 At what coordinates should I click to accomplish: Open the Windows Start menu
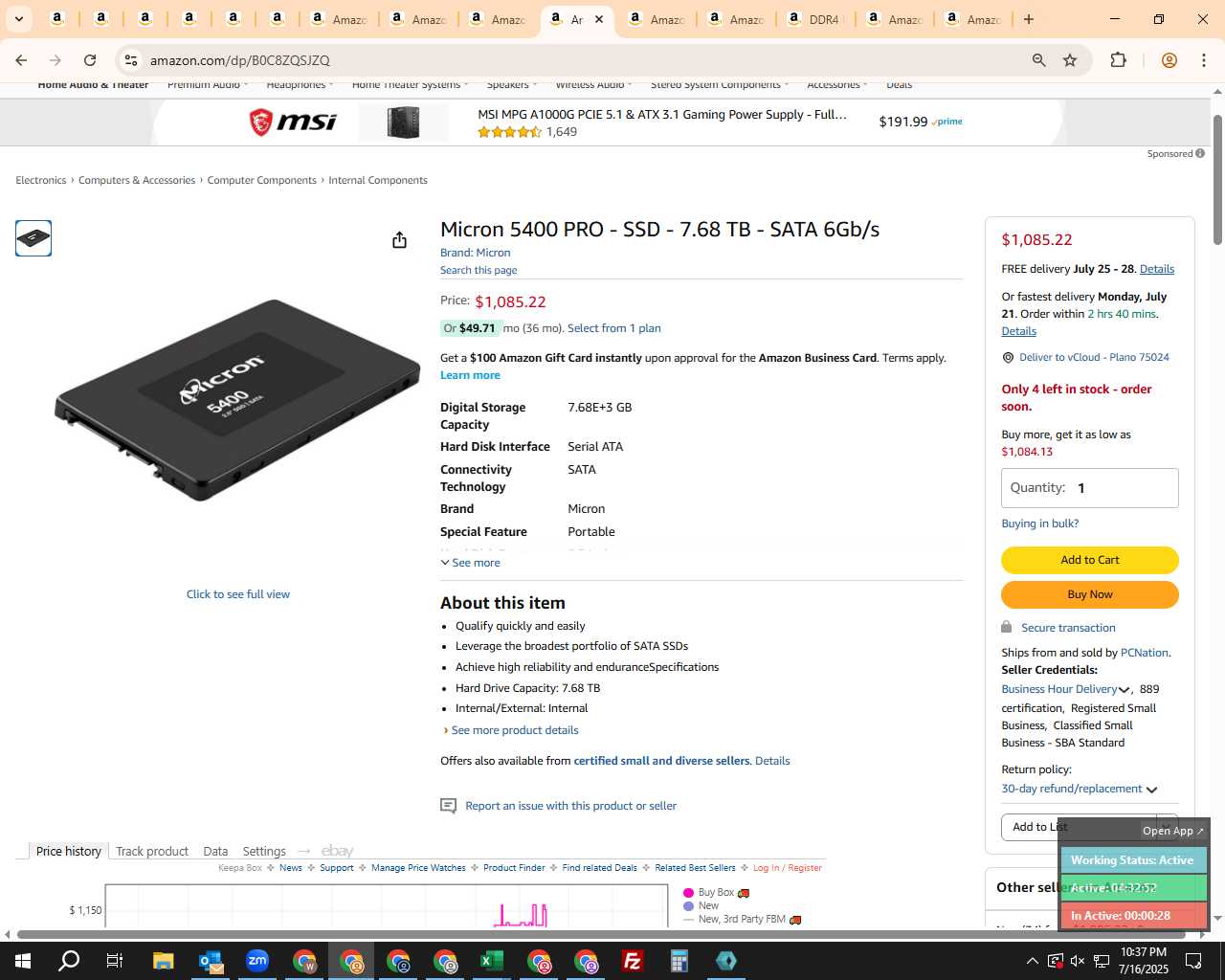click(x=22, y=961)
